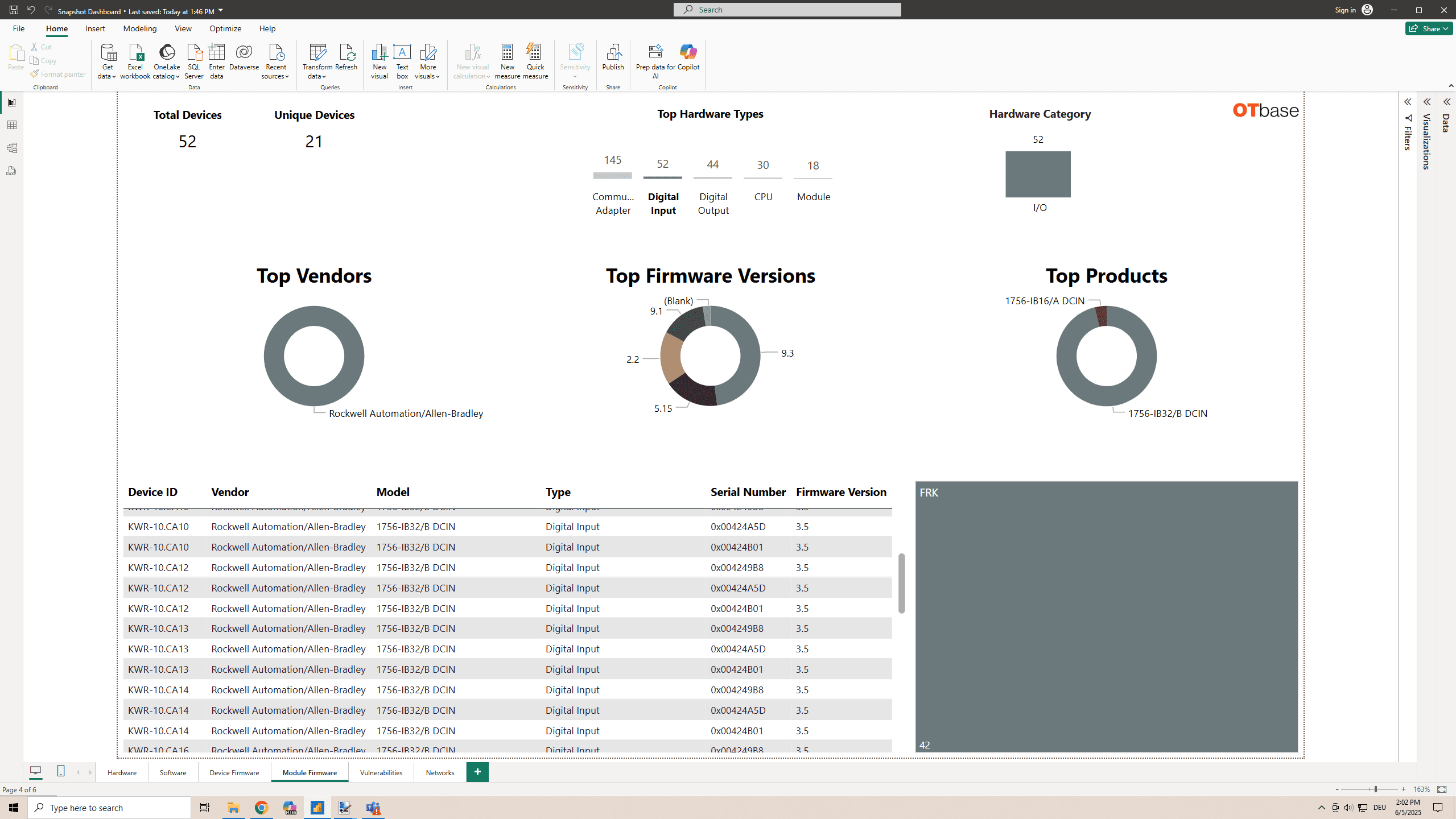Go to the Vulnerabilities page tab

click(381, 772)
